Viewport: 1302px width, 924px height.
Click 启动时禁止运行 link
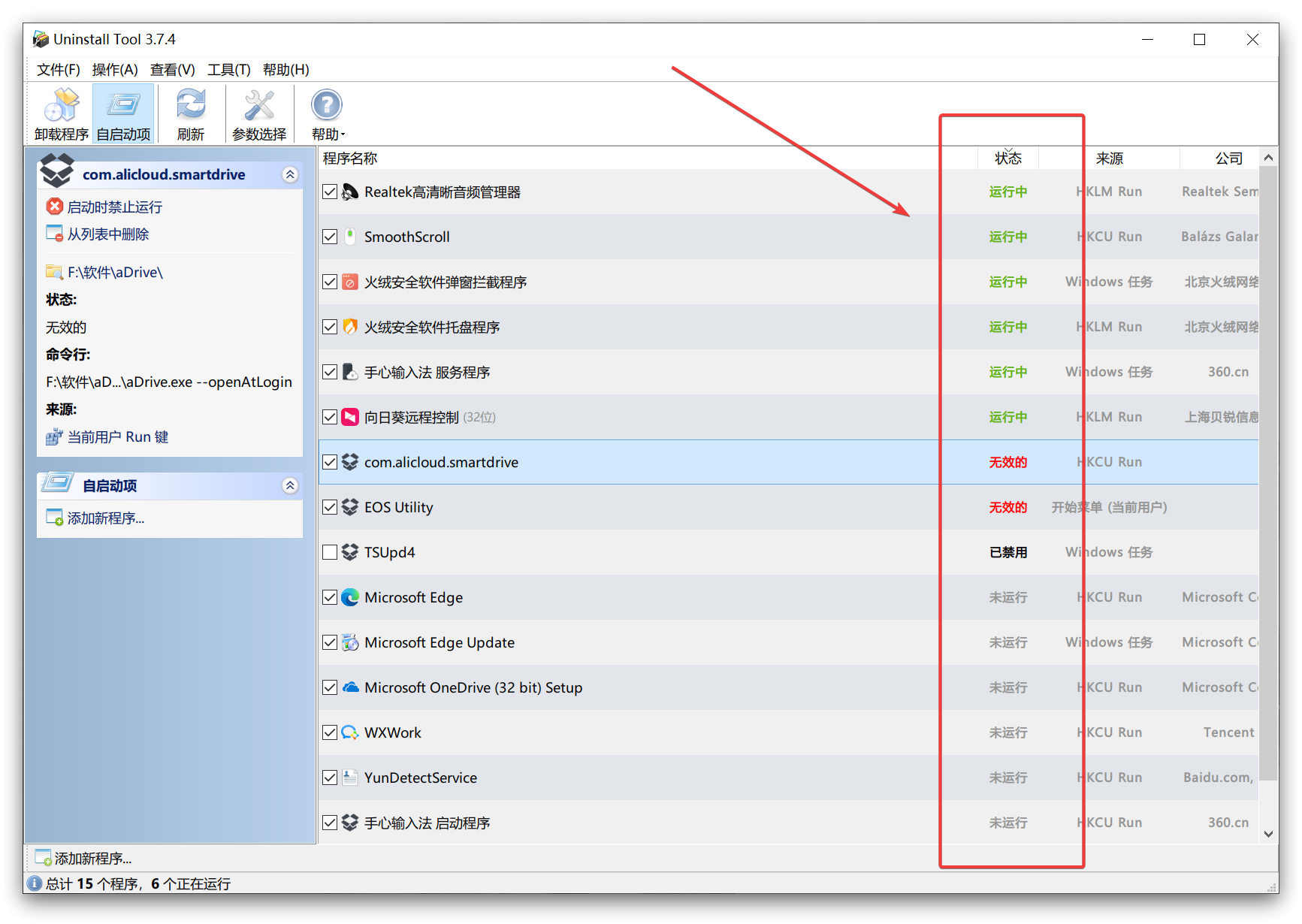[115, 207]
